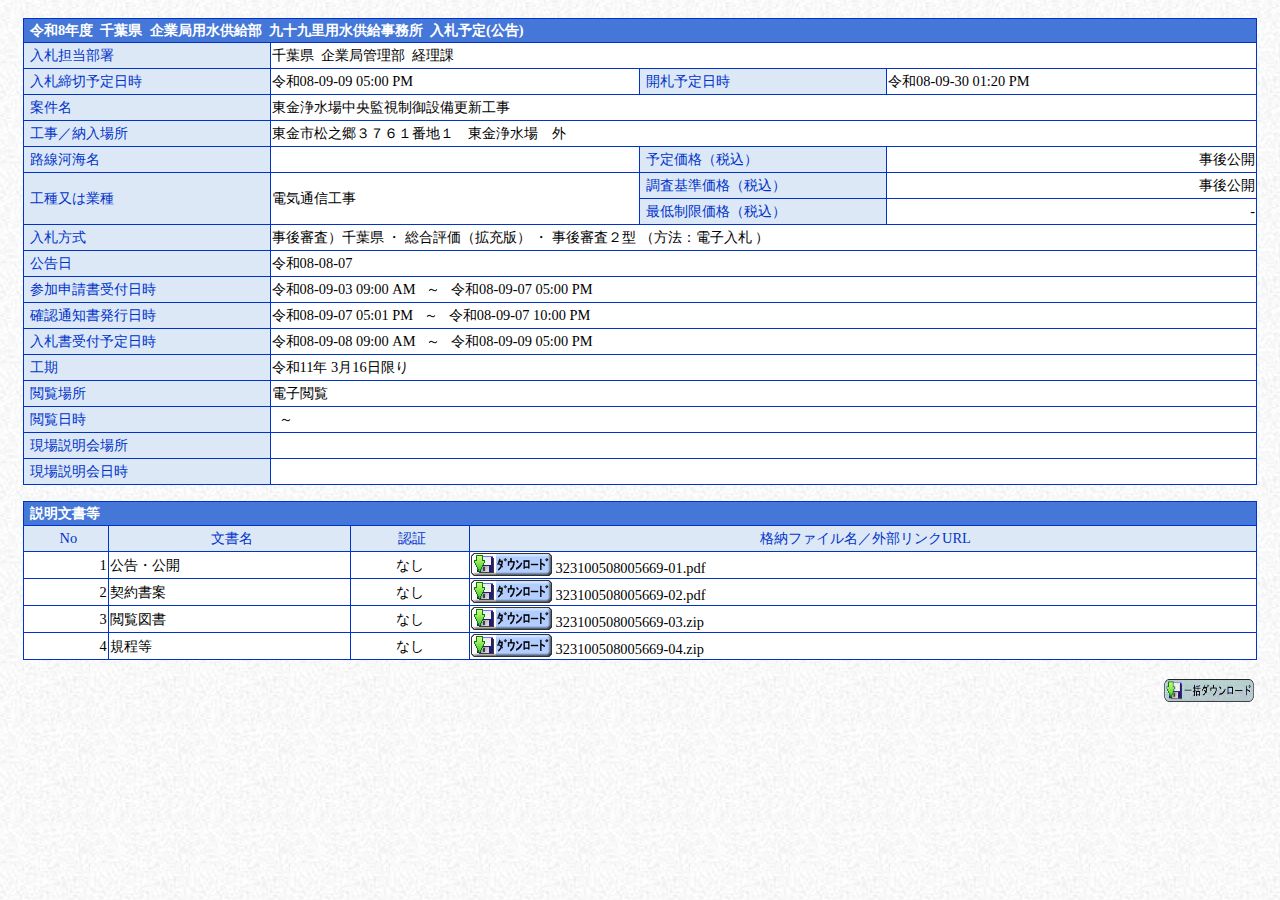This screenshot has width=1280, height=900.
Task: Click the 入札締切予定日時 label
Action: (147, 82)
